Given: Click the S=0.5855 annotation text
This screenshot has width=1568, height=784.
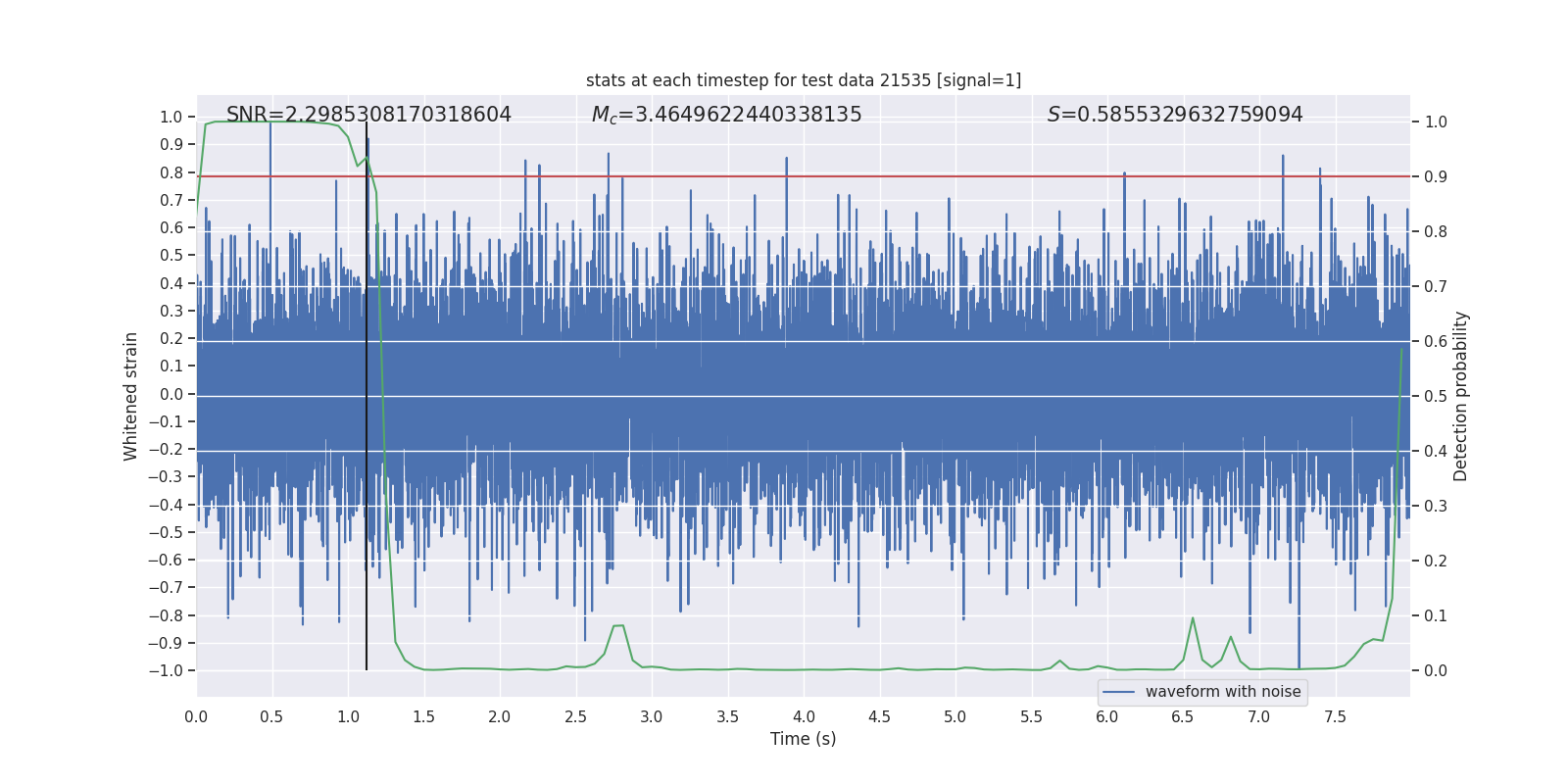Looking at the screenshot, I should tap(1175, 115).
